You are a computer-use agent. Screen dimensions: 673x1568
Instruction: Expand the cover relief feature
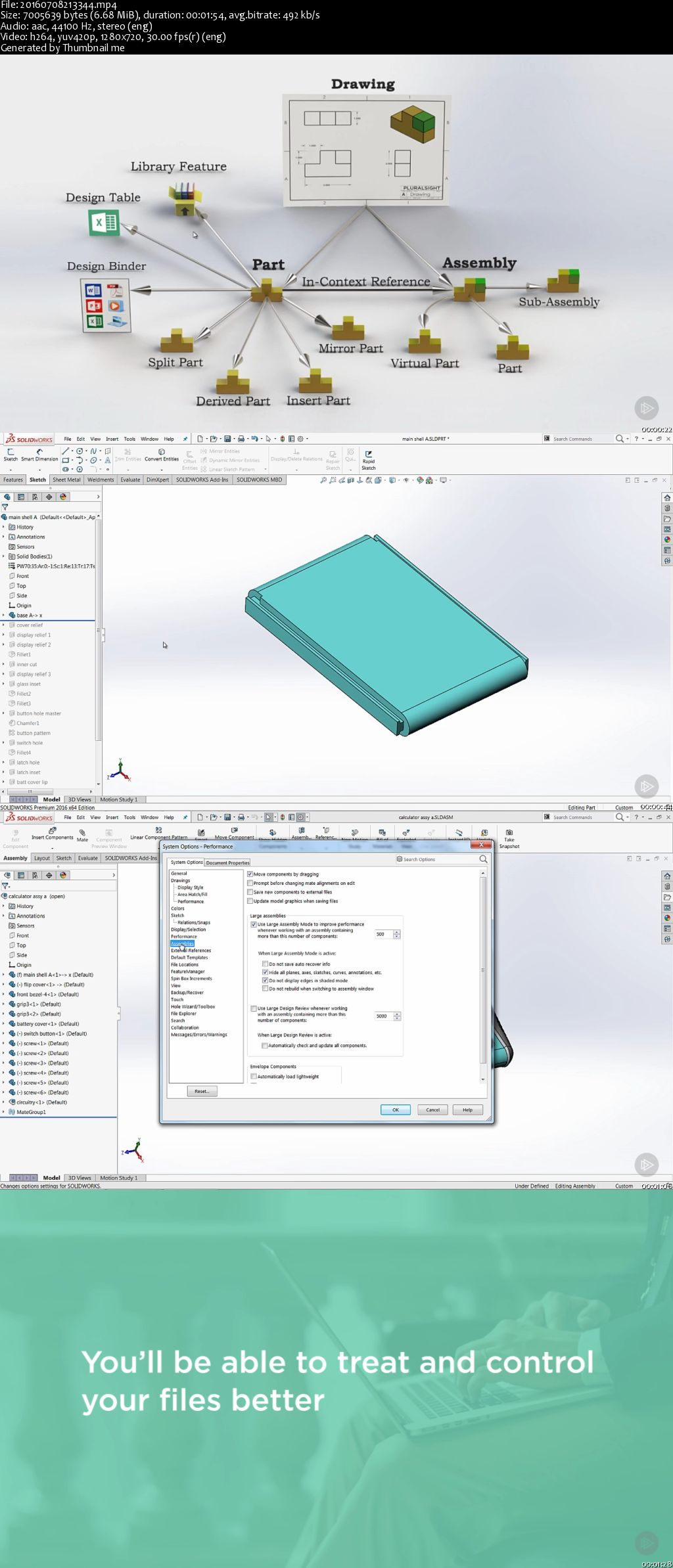click(x=3, y=625)
